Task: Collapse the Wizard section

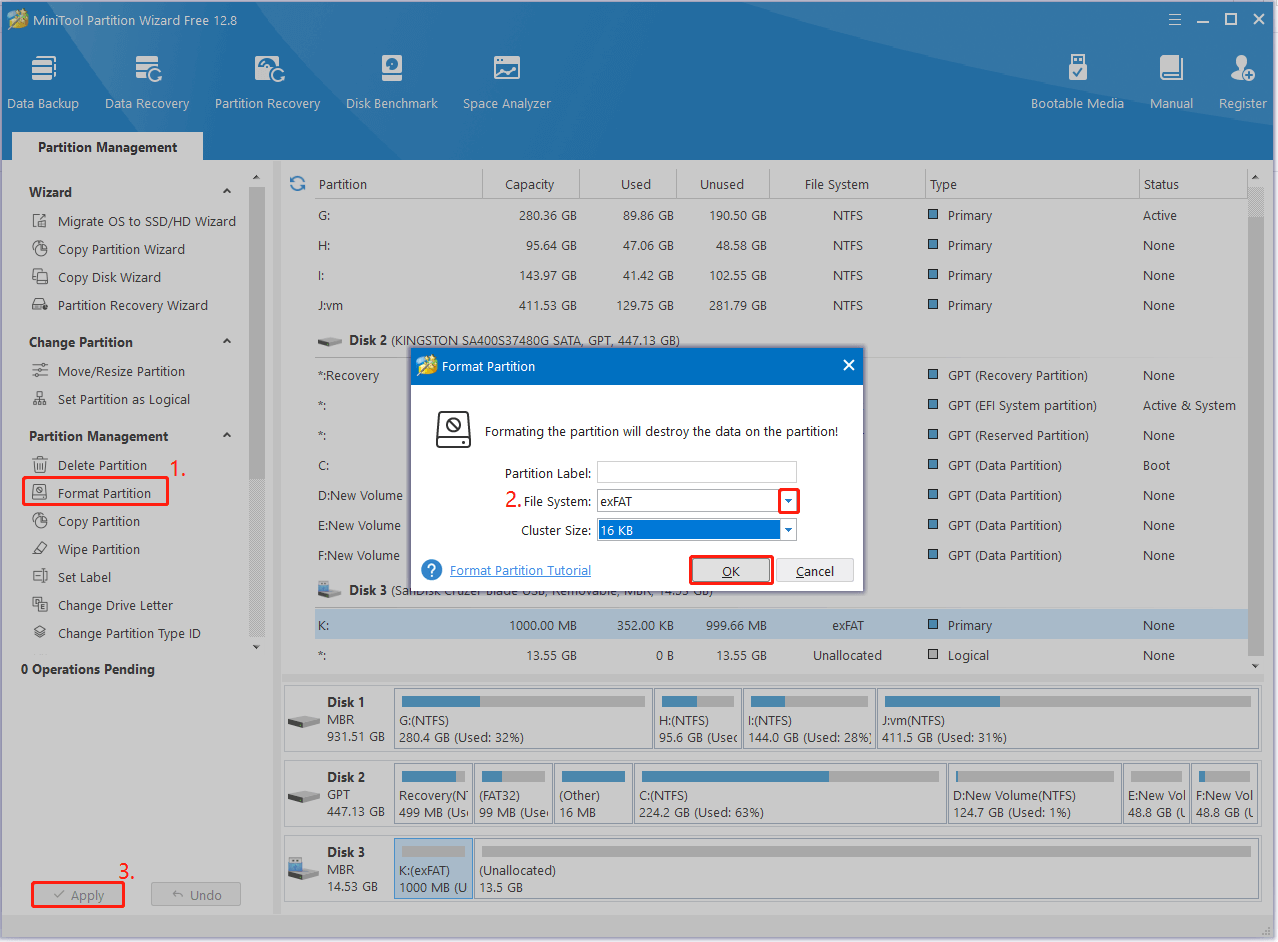Action: click(x=227, y=192)
